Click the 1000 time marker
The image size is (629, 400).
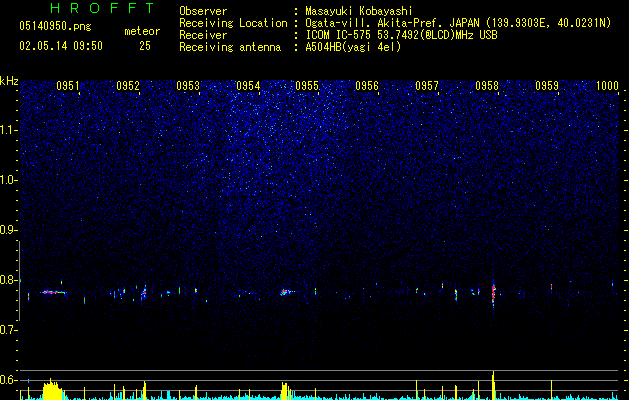click(x=607, y=86)
